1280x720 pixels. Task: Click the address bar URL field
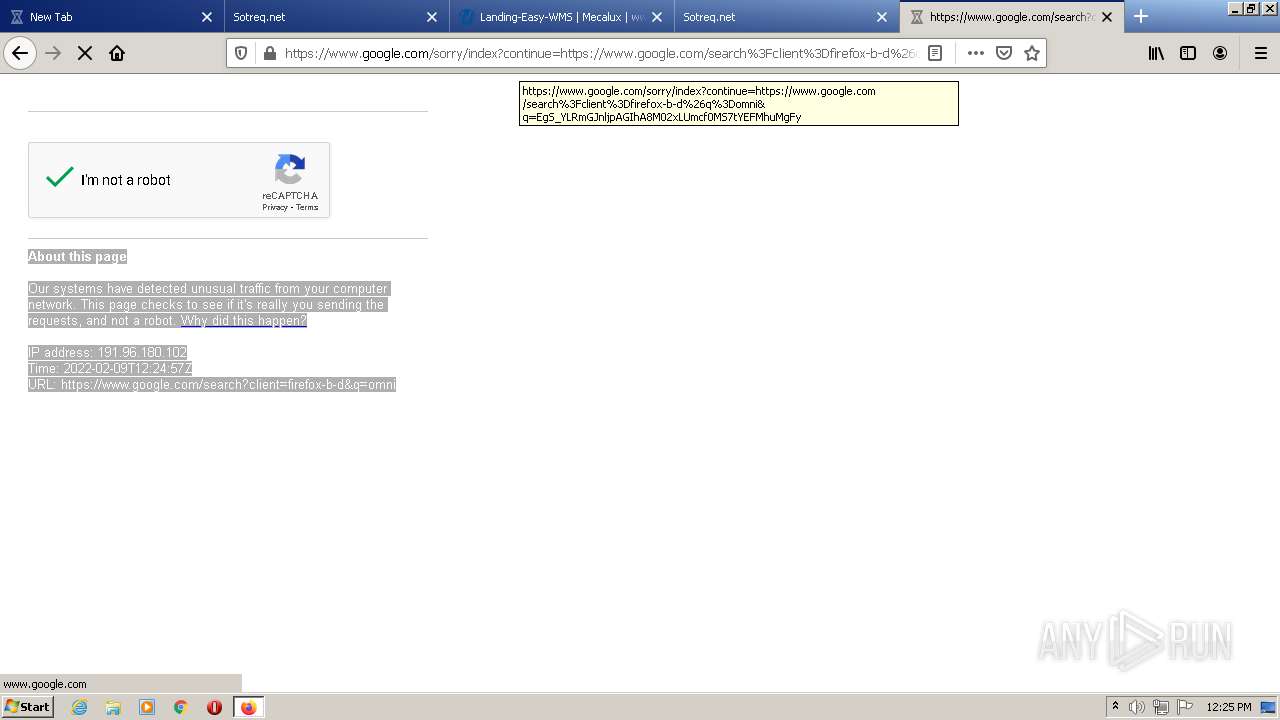(600, 53)
